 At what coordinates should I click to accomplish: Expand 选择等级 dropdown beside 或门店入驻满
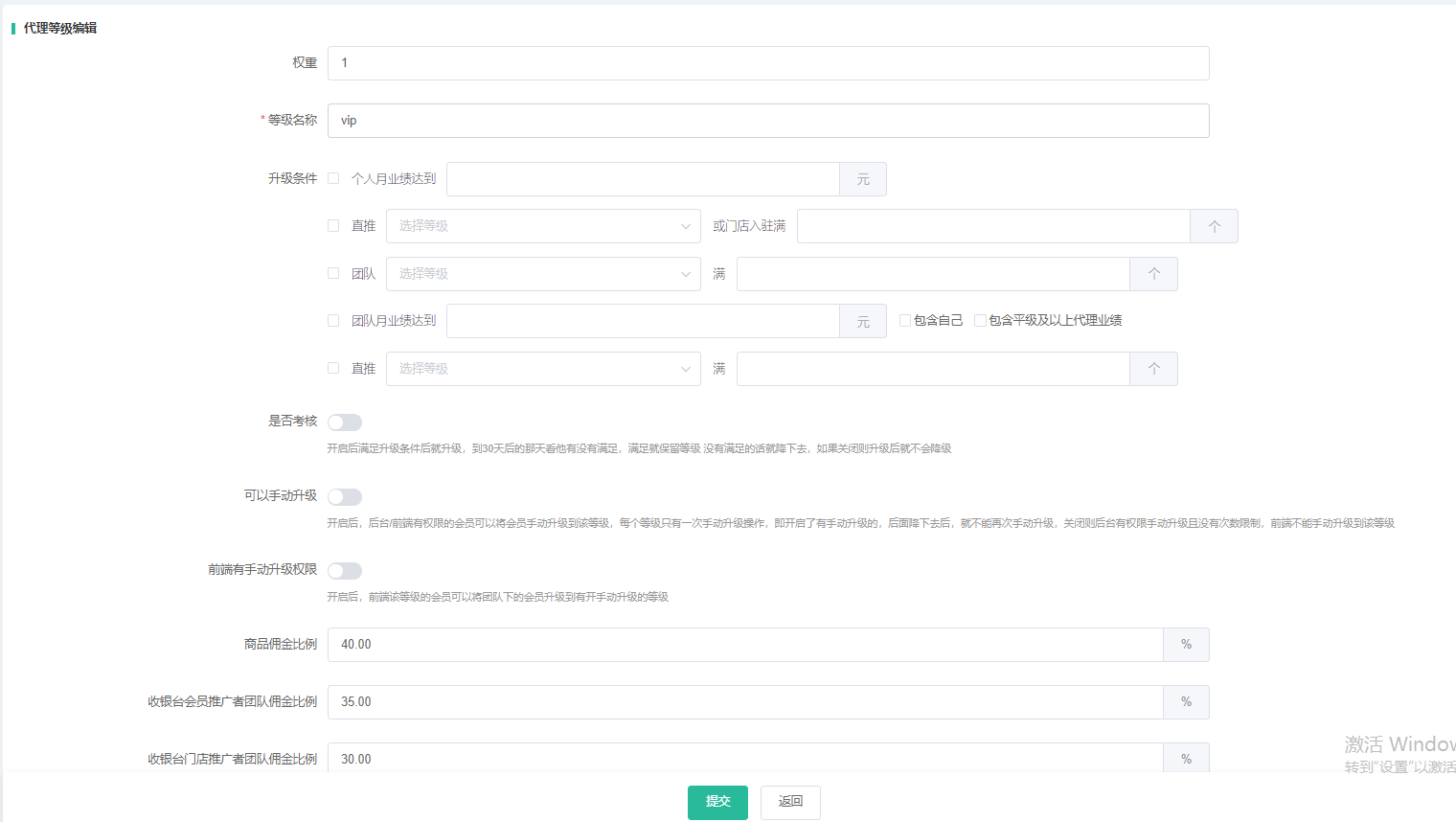[x=542, y=226]
